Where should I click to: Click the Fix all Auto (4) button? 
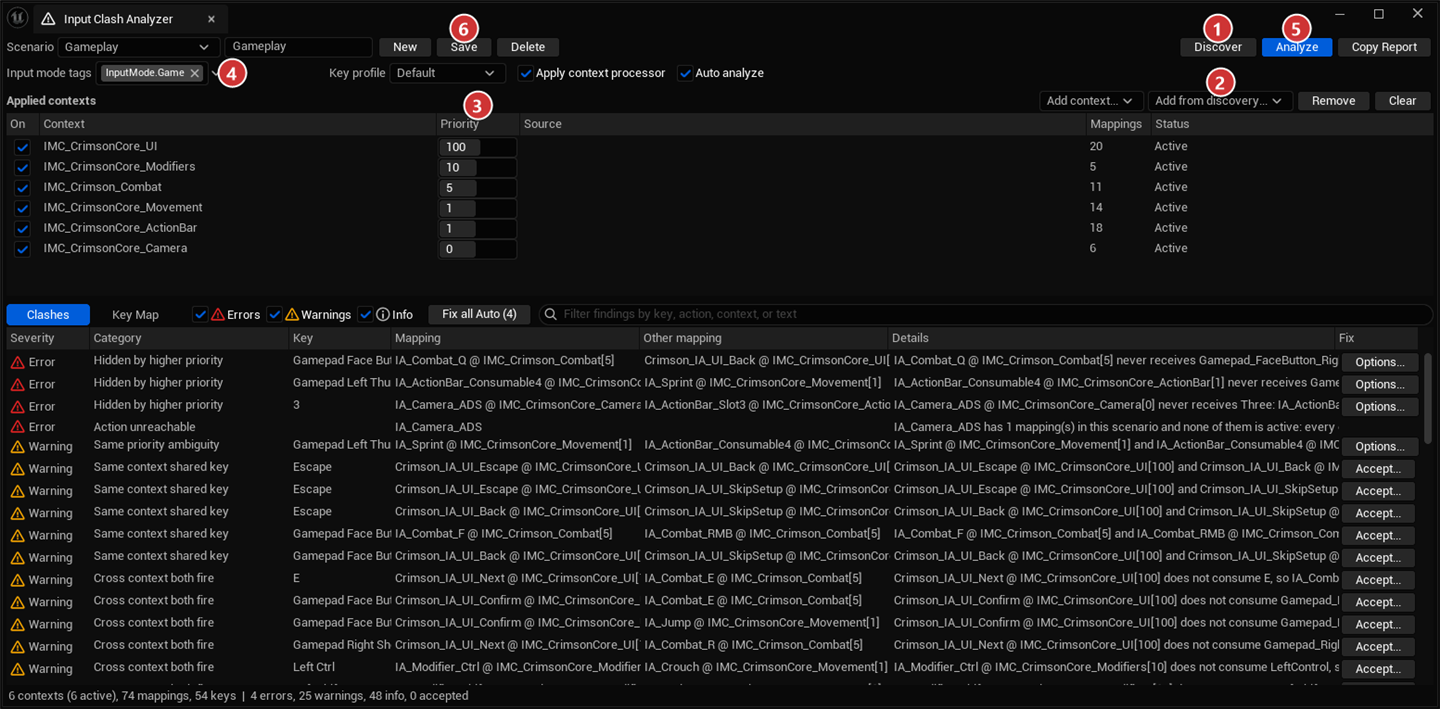coord(479,314)
